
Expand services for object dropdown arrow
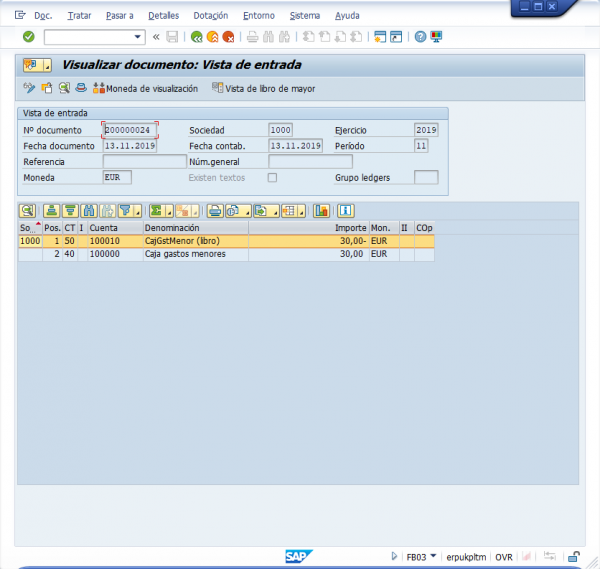[x=47, y=65]
